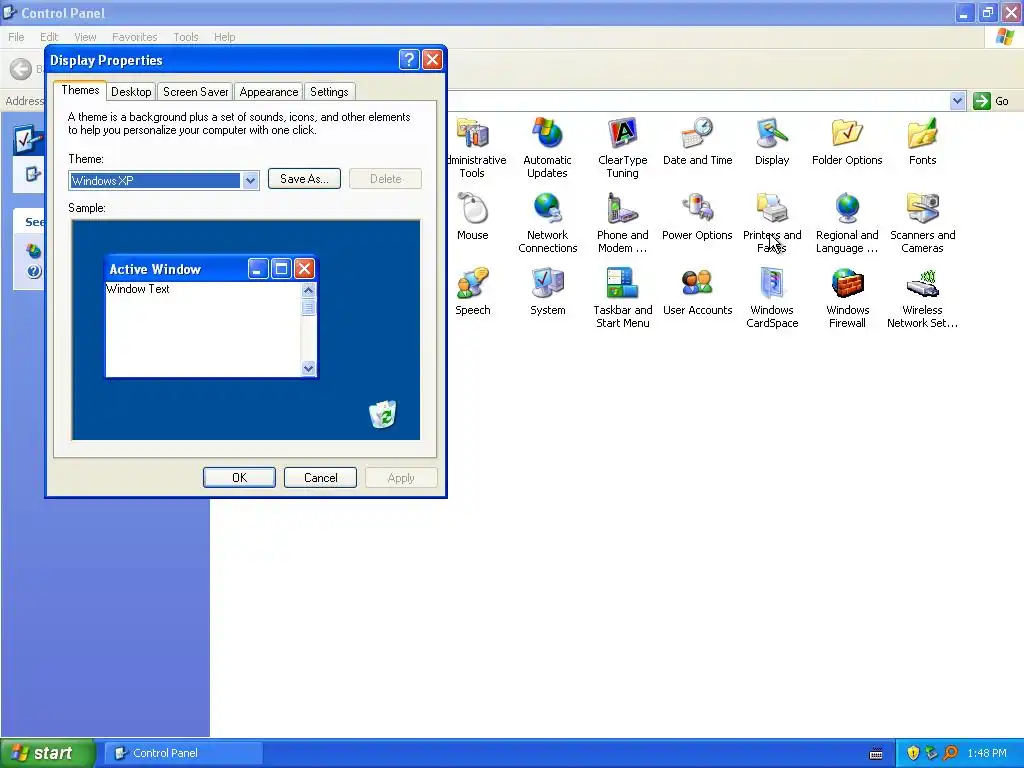1024x768 pixels.
Task: Click the sample Active Window preview
Action: [x=211, y=317]
